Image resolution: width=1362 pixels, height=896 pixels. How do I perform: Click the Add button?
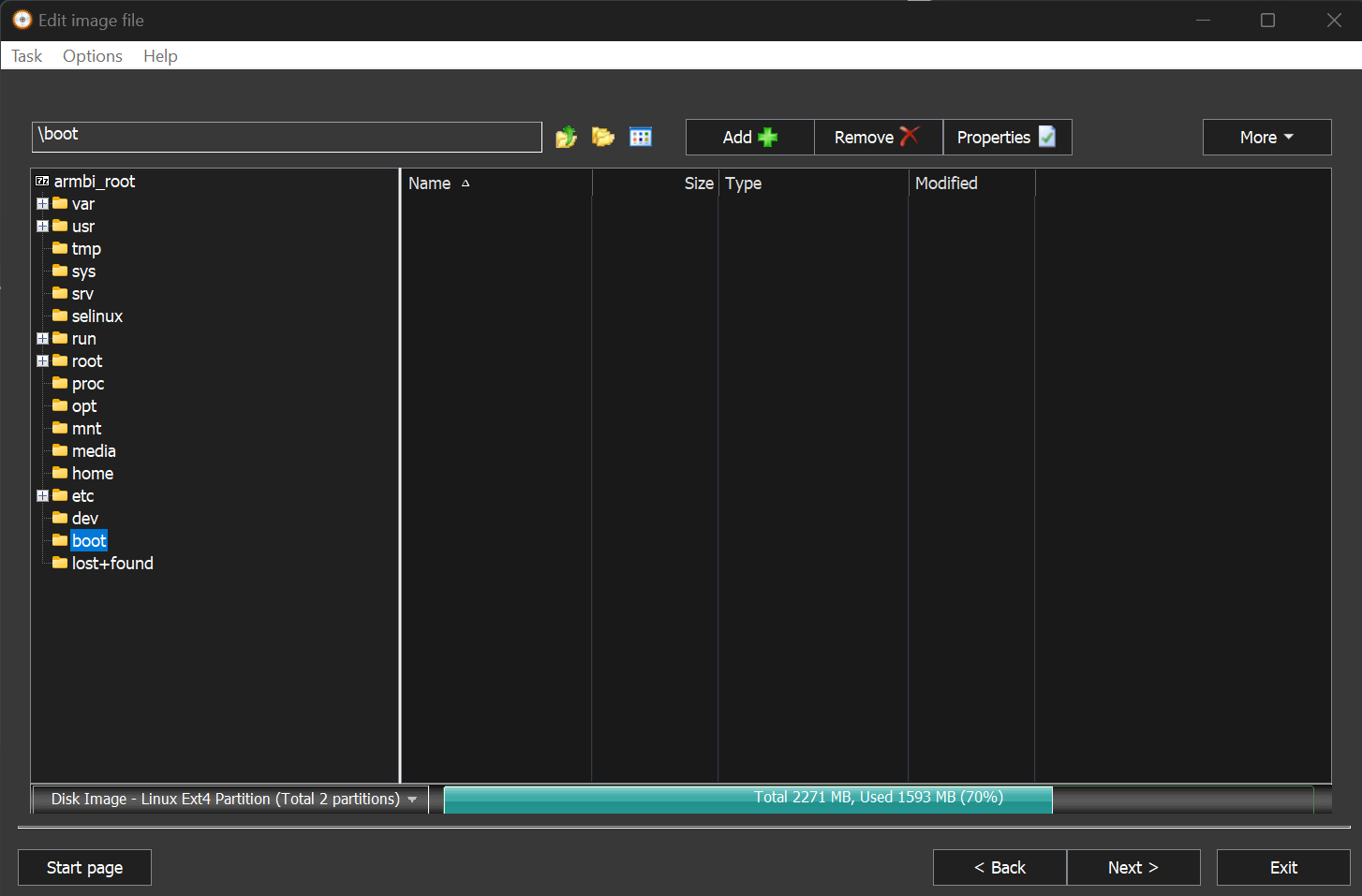tap(750, 138)
